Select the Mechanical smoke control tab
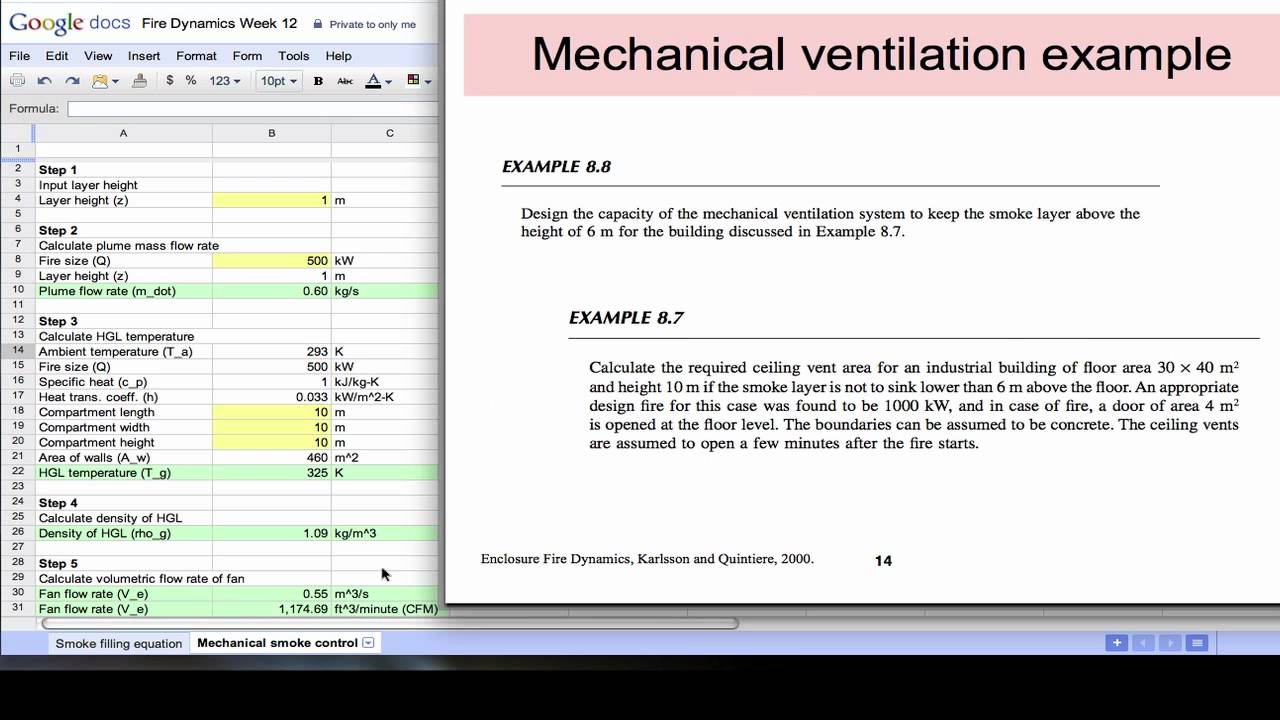 [x=277, y=643]
